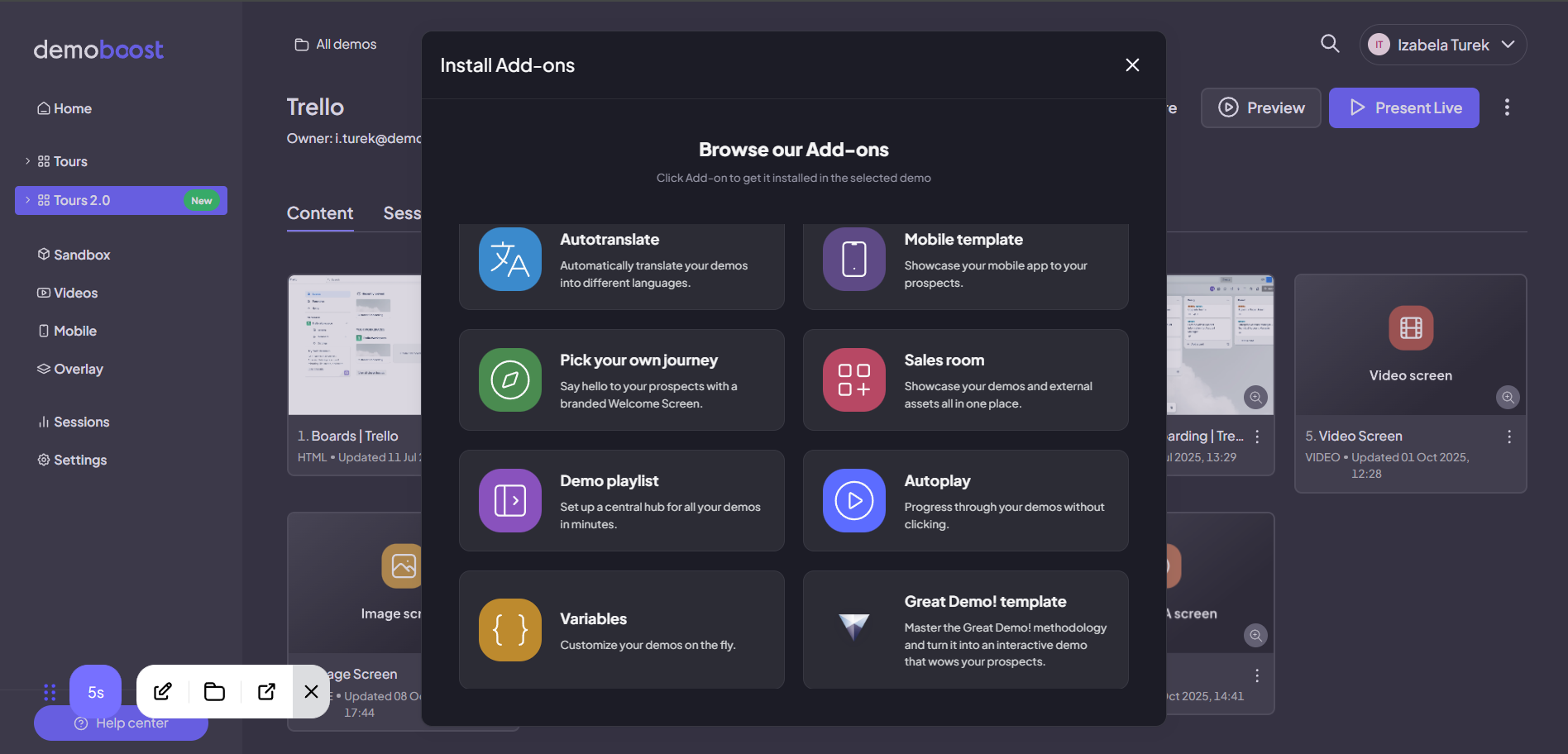Open Sandbox in the sidebar
This screenshot has height=754, width=1568.
click(74, 255)
